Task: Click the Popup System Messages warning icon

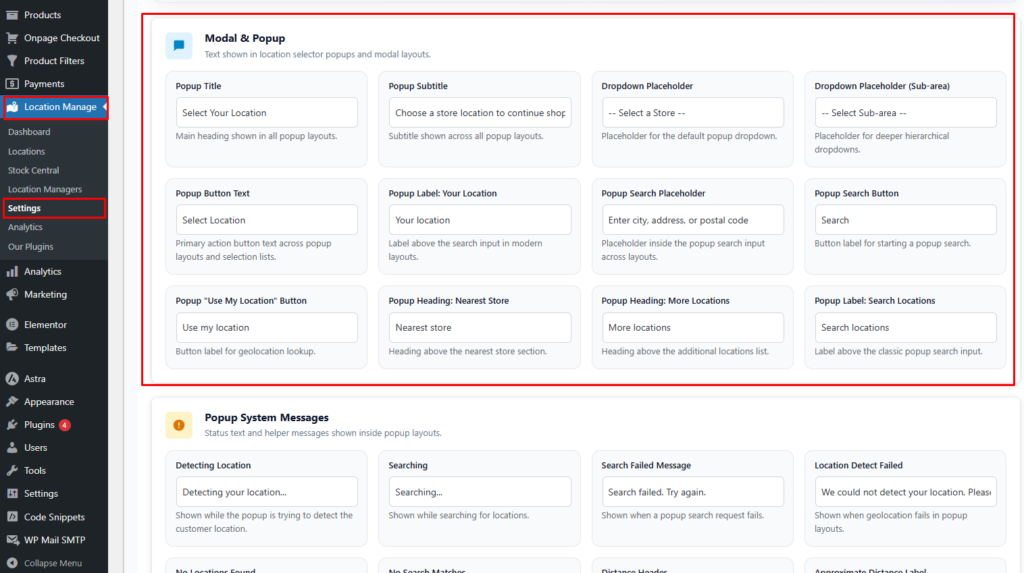Action: pyautogui.click(x=179, y=425)
